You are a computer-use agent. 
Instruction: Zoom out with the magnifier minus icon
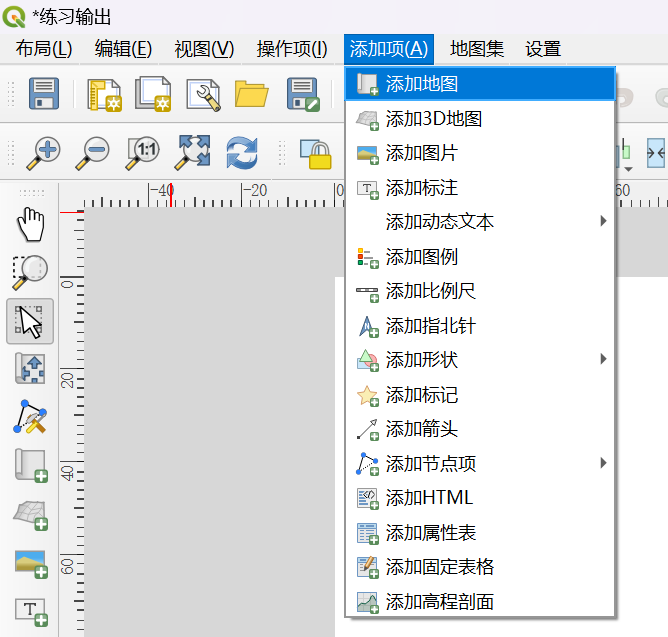click(x=92, y=153)
